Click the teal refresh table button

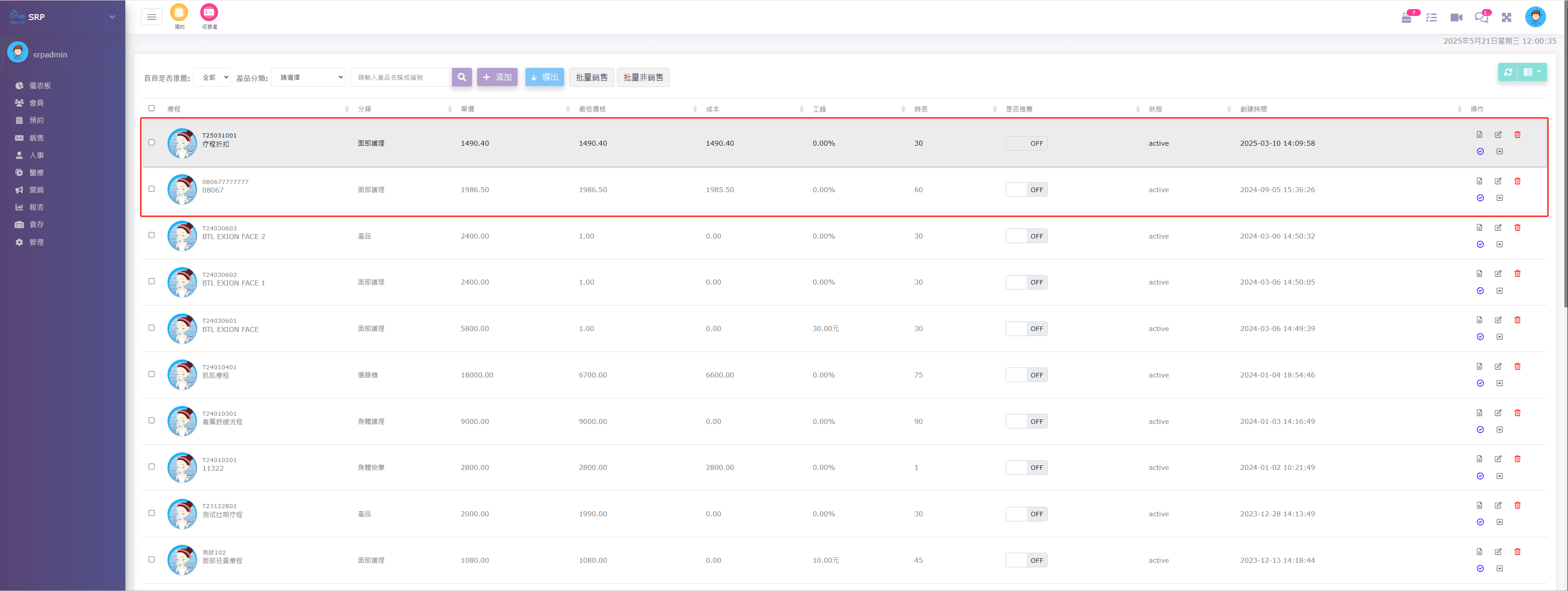tap(1508, 72)
